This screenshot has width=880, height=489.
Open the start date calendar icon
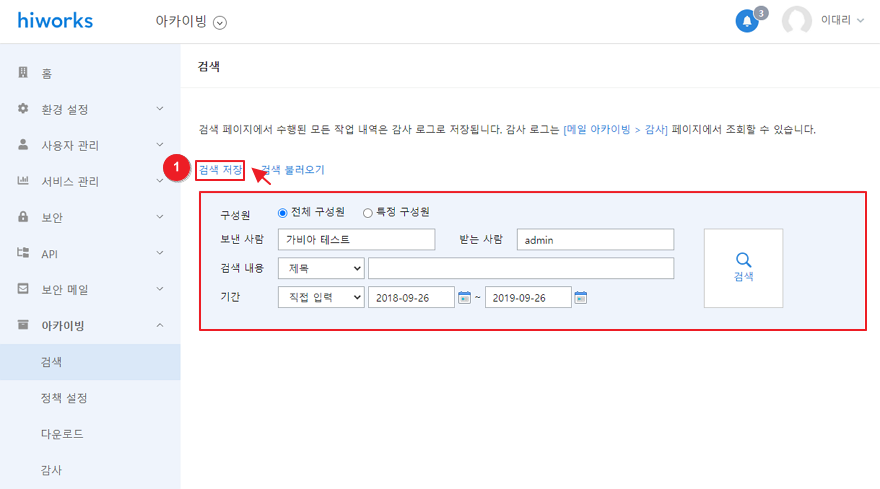(464, 298)
